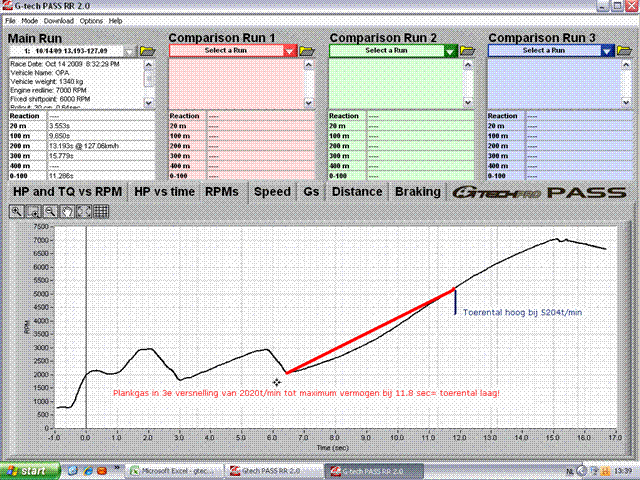
Task: Click the Windows start button
Action: pyautogui.click(x=30, y=471)
